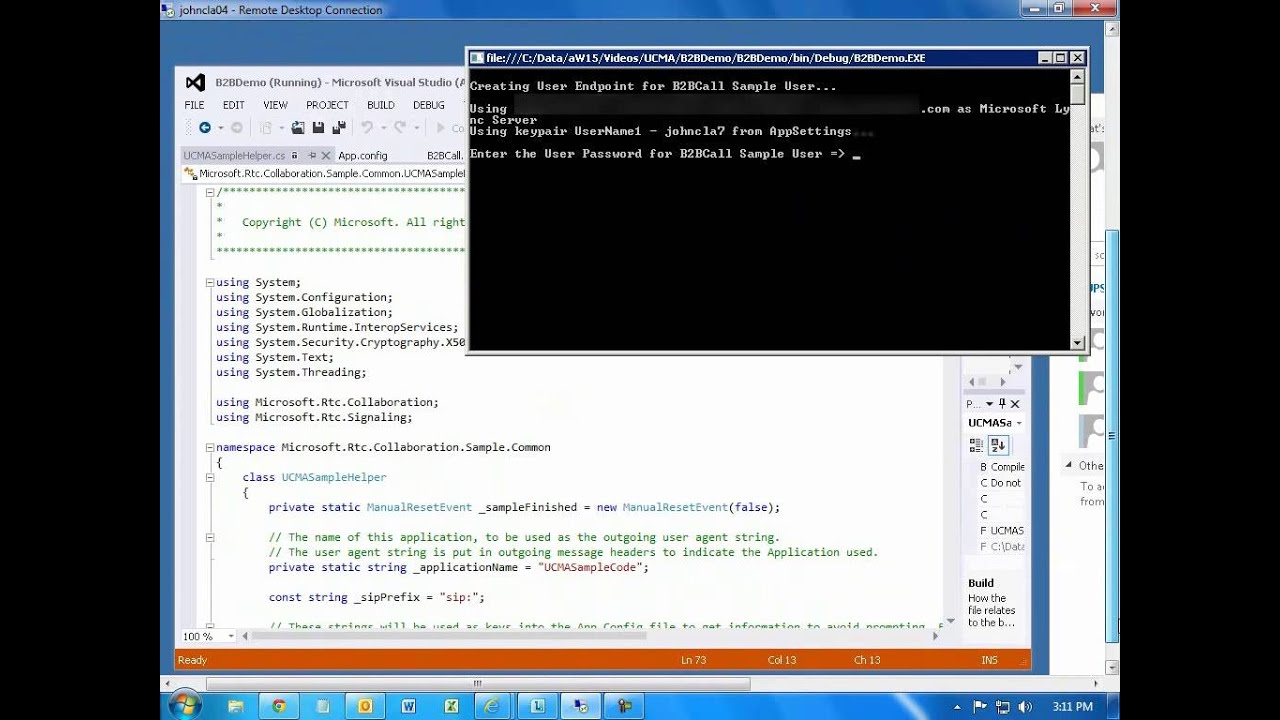Click the Ch 13 status indicator
The width and height of the screenshot is (1280, 720).
point(867,660)
